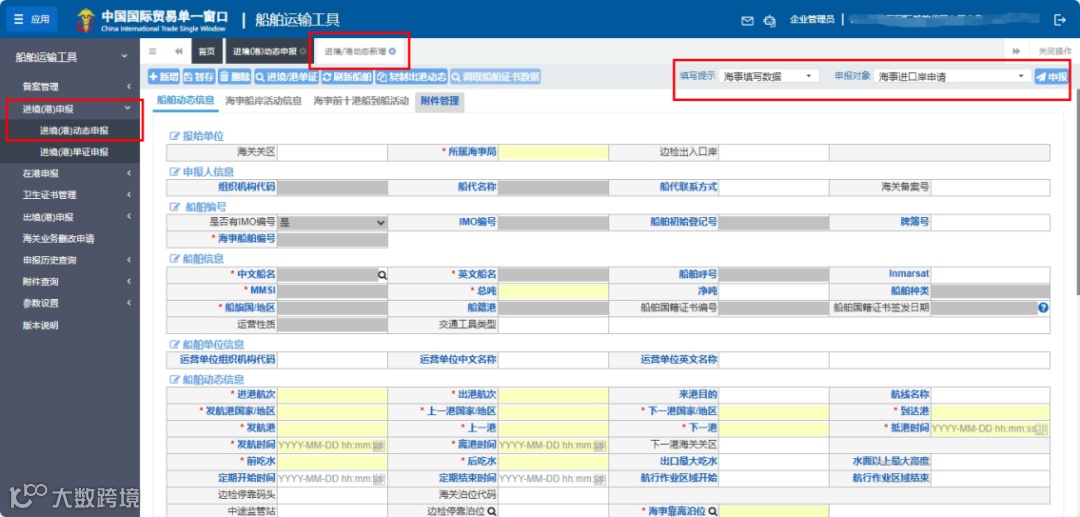Expand 参数设置 in sidebar
The height and width of the screenshot is (517, 1080).
70,303
